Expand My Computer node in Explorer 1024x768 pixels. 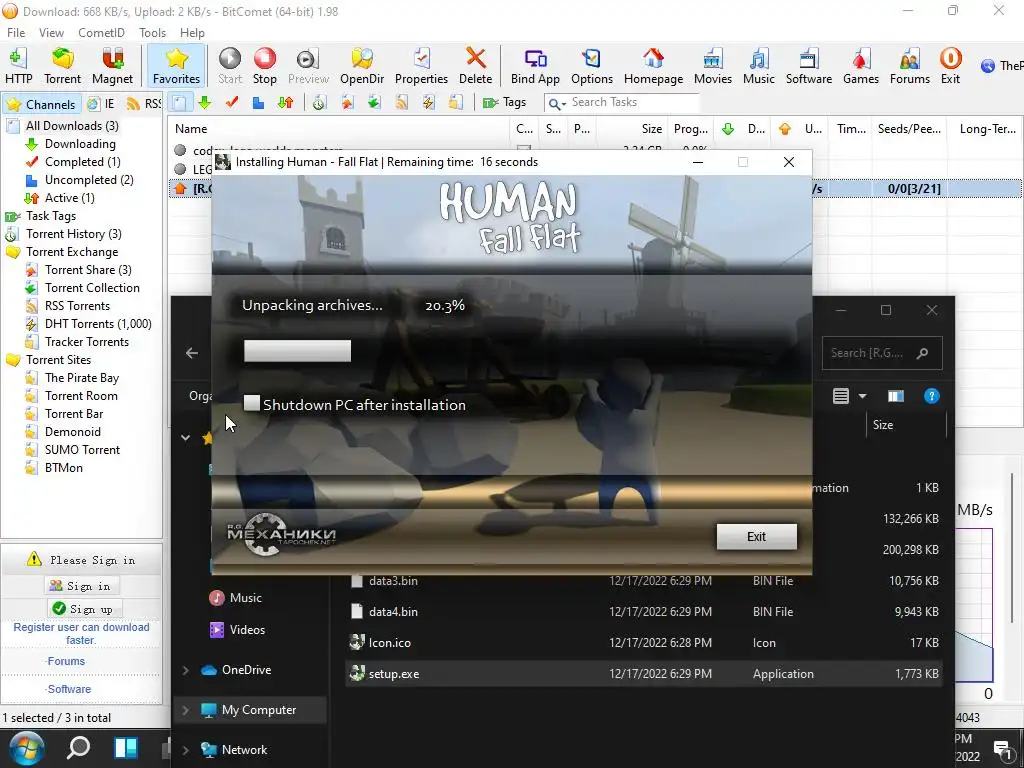coord(185,710)
